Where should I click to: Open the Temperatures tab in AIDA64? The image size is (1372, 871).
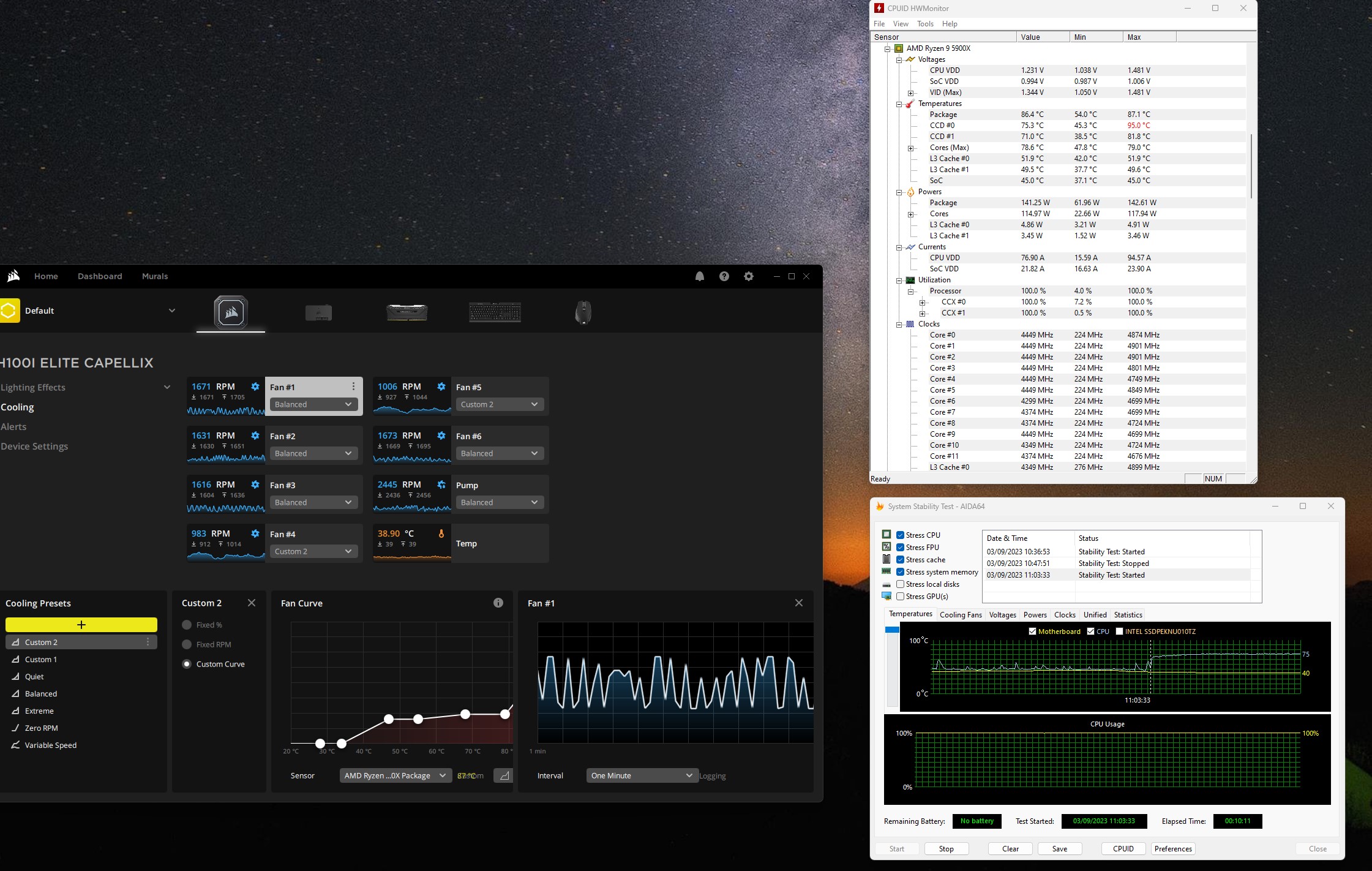pos(907,614)
